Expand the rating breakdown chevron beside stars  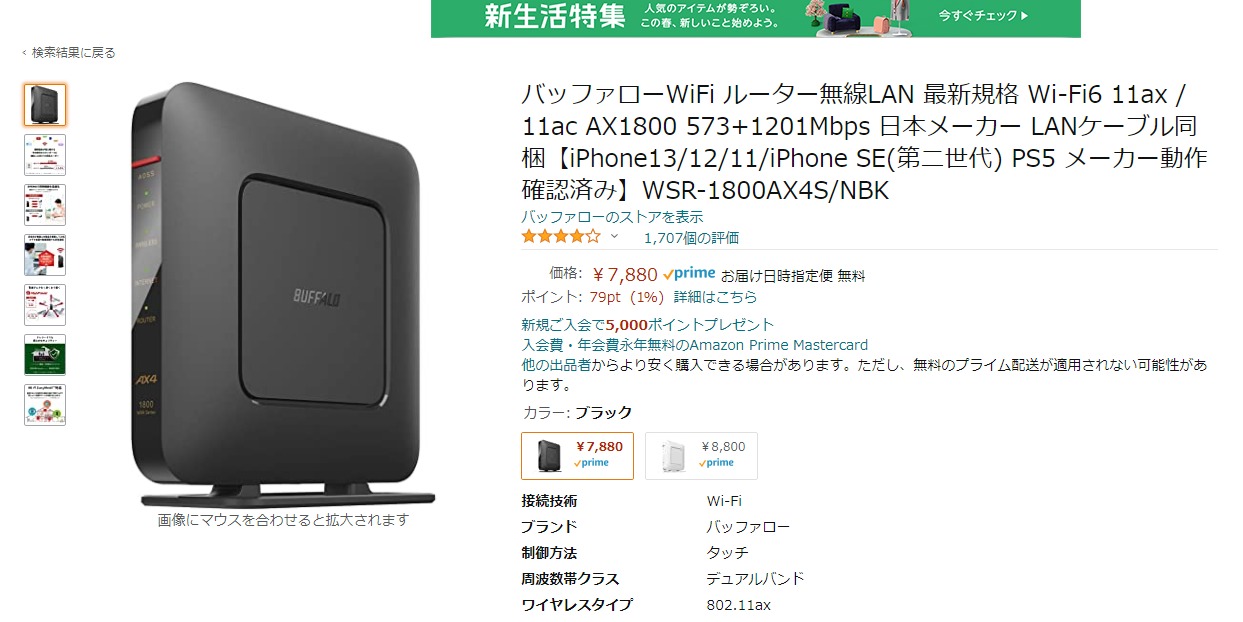click(614, 237)
